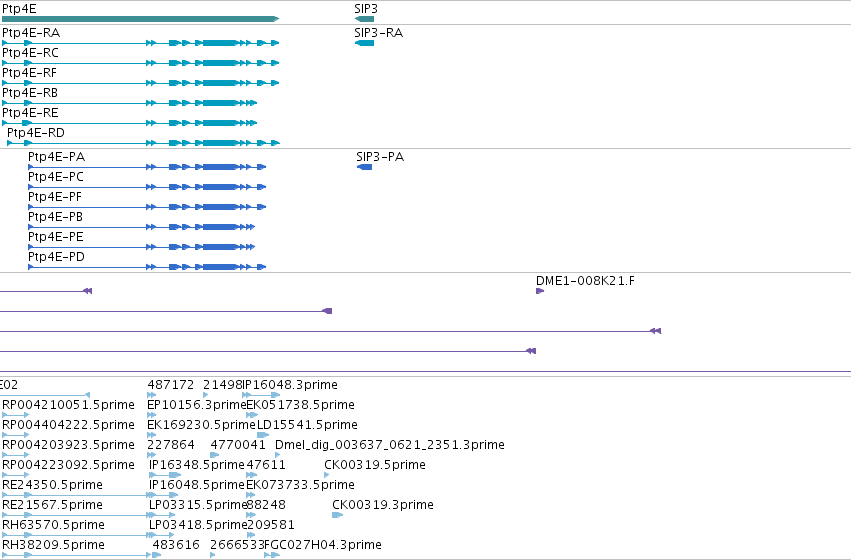Click the EK169230.5prime label
Screen dimensions: 851x560
point(201,425)
